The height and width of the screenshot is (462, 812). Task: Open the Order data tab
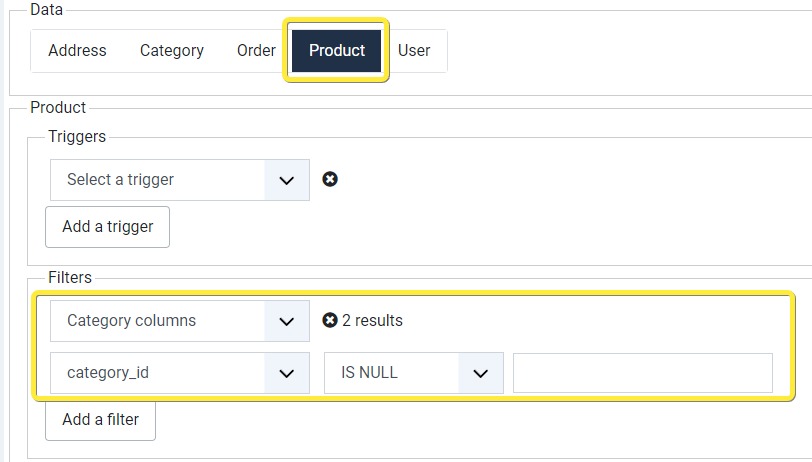point(256,51)
